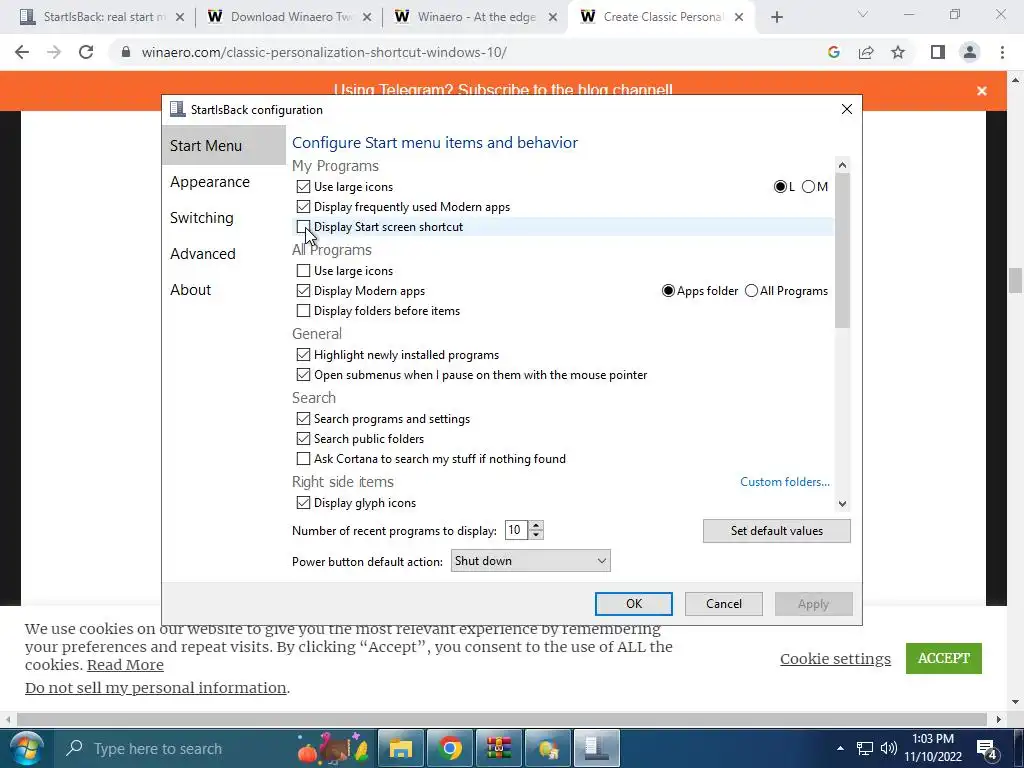Screen dimensions: 1024x768
Task: Toggle Search public folders
Action: pyautogui.click(x=303, y=439)
